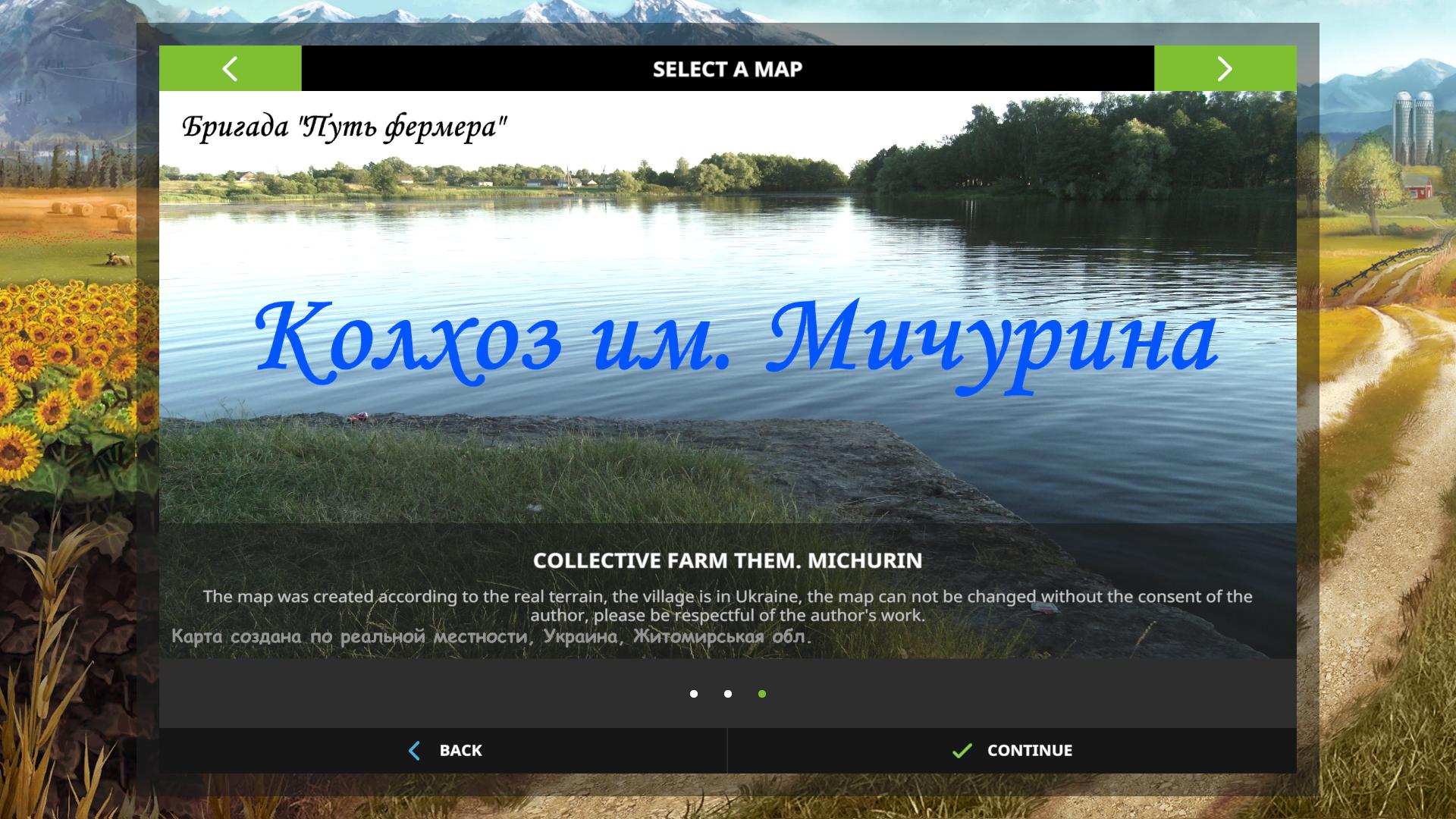1456x819 pixels.
Task: Click the grain silos in background artwork
Action: pos(1414,125)
